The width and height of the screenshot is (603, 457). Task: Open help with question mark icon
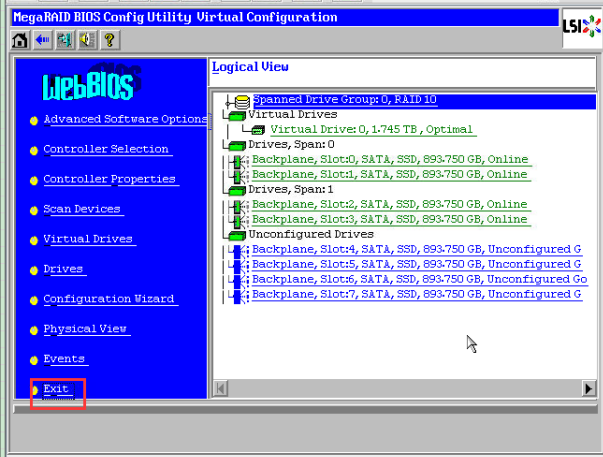(x=108, y=40)
